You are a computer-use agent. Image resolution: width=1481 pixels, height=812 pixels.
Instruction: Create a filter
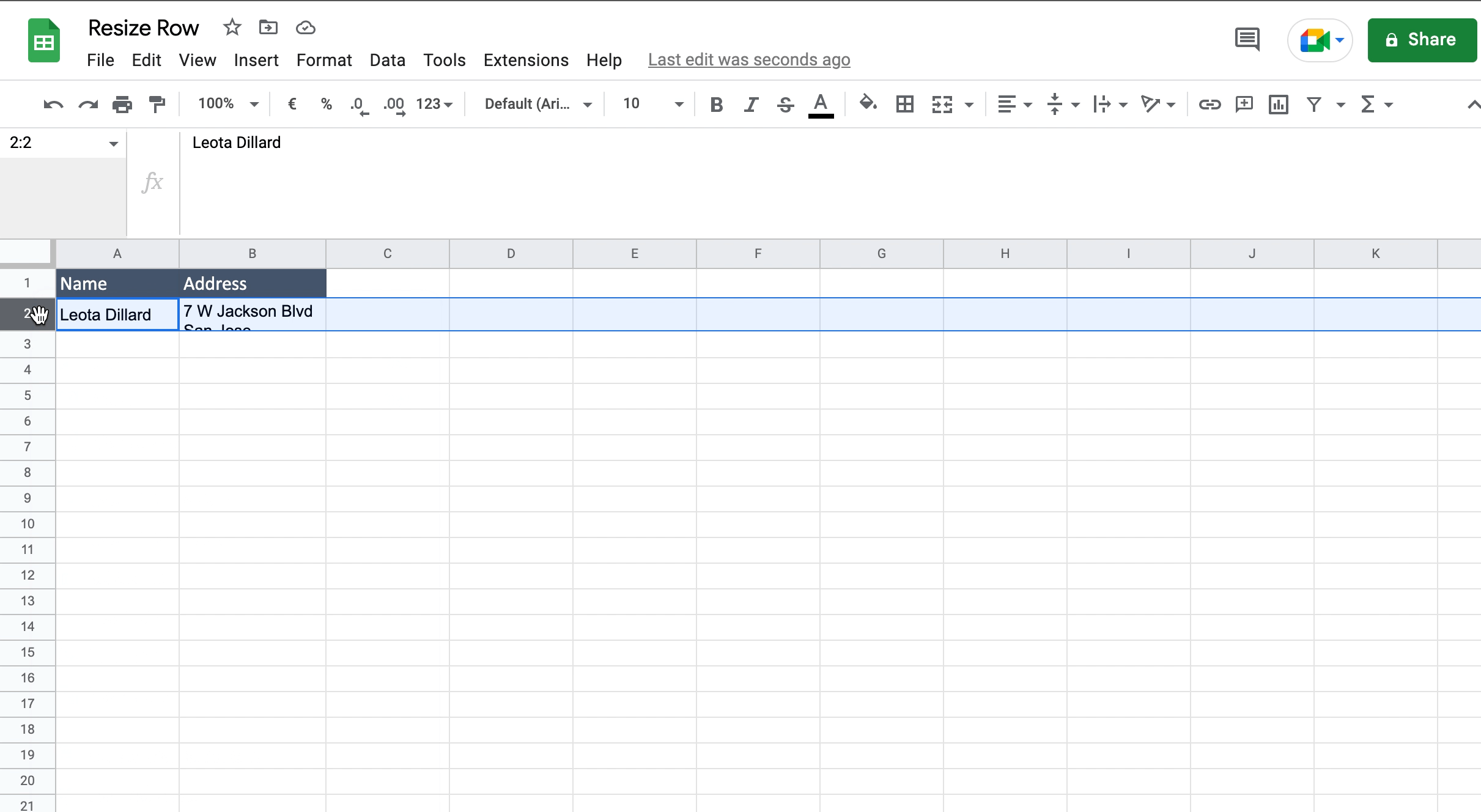(1313, 104)
